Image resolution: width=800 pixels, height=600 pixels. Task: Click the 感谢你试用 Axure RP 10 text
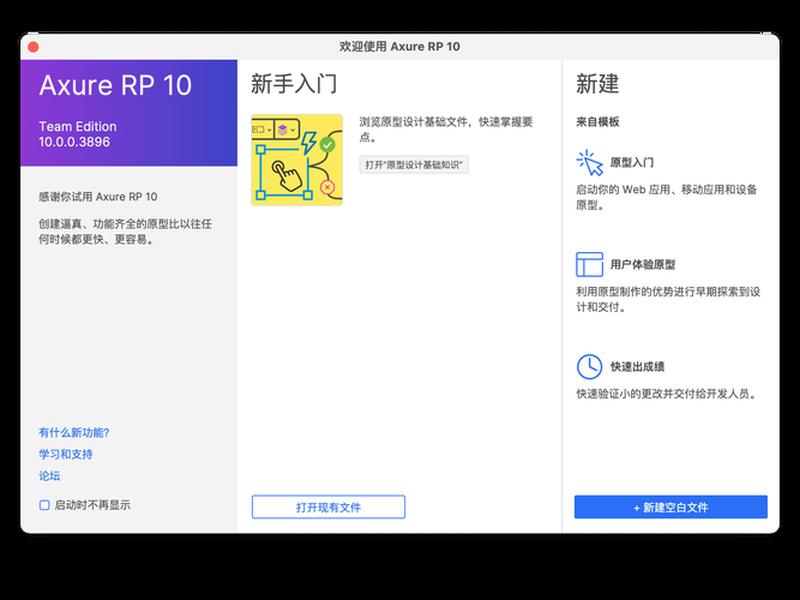[x=98, y=196]
